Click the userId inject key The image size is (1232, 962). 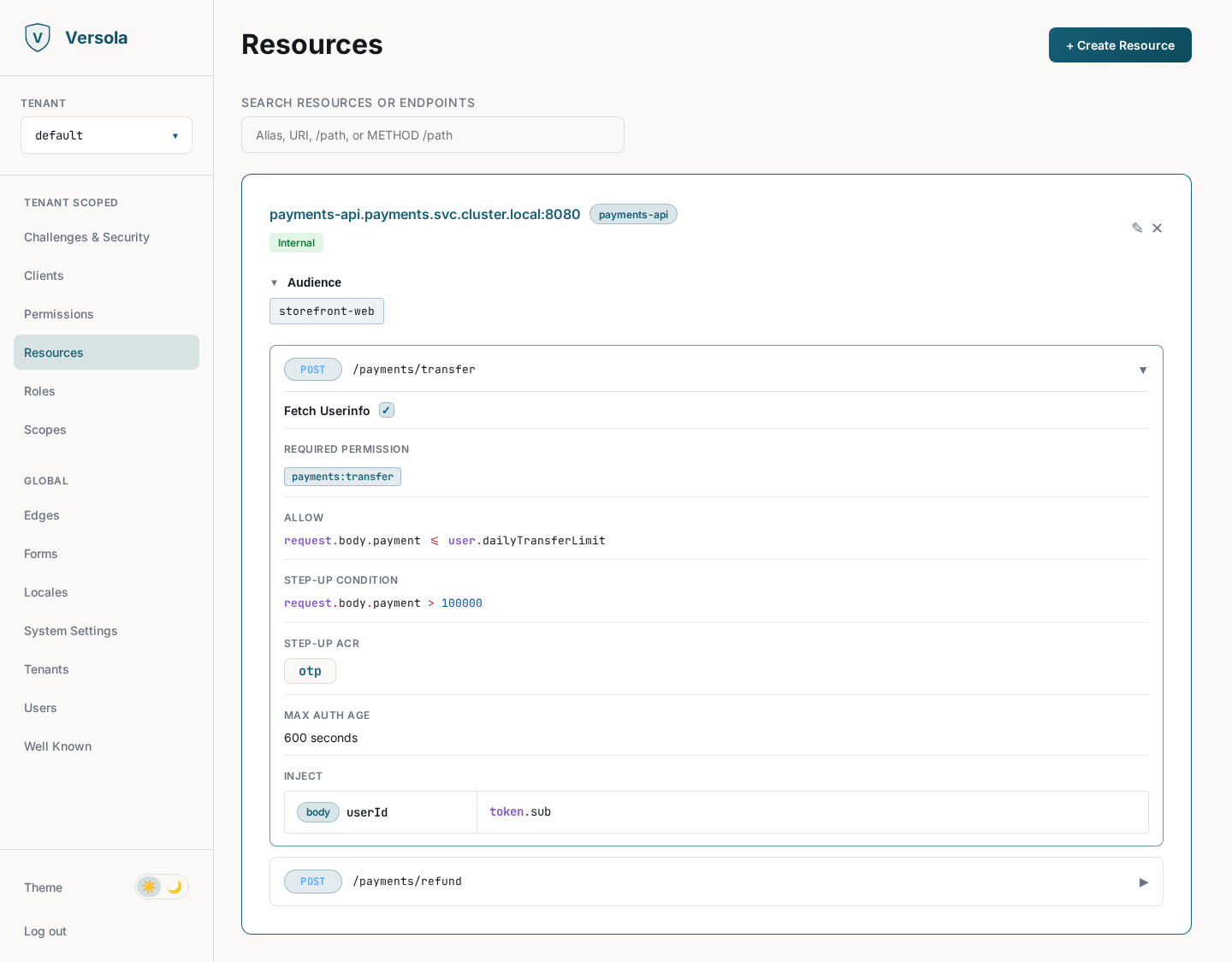pyautogui.click(x=367, y=812)
